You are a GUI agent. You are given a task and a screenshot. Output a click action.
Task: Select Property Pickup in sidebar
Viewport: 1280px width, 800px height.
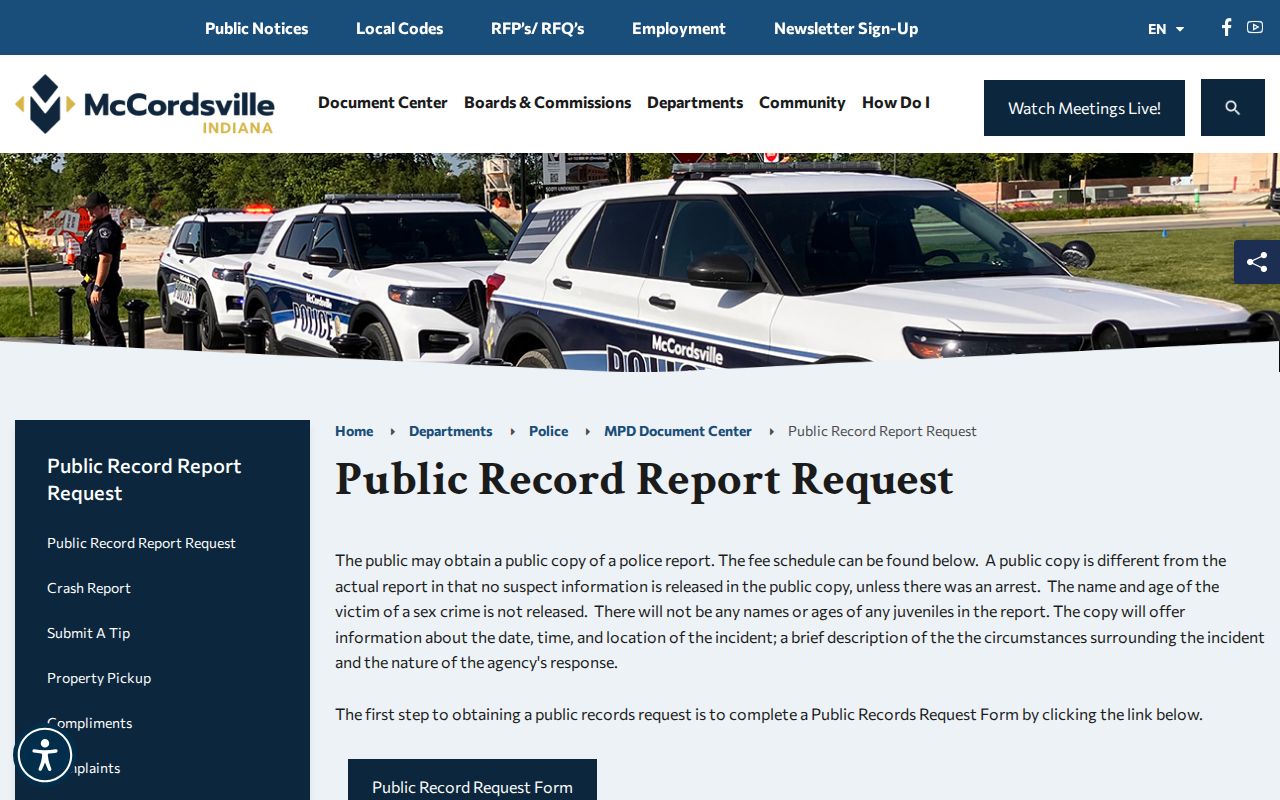99,678
